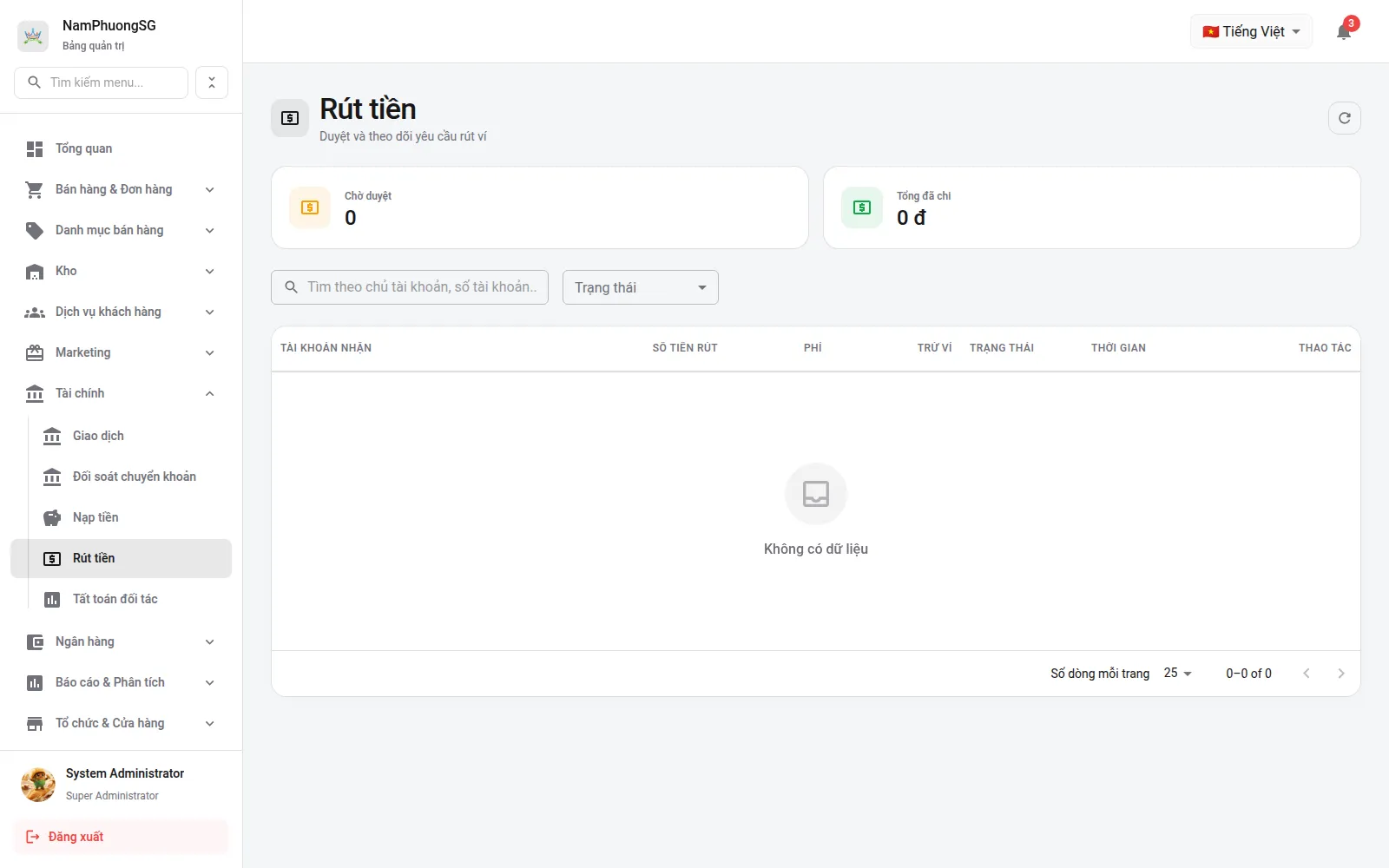Click the notification bell icon
The width and height of the screenshot is (1389, 868).
coord(1344,32)
